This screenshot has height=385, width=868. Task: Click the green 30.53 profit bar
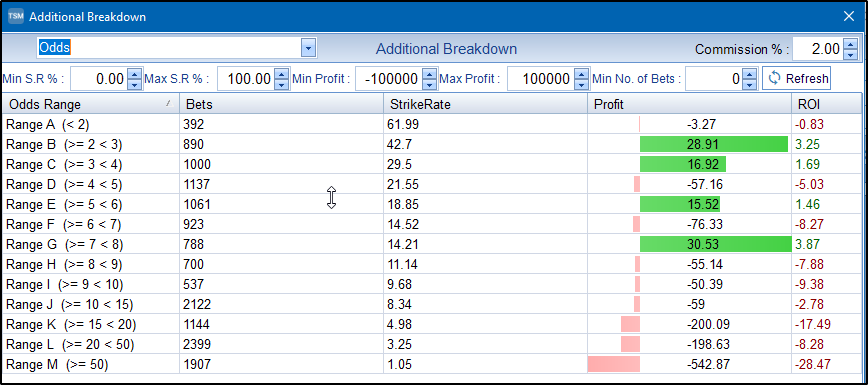tap(716, 244)
